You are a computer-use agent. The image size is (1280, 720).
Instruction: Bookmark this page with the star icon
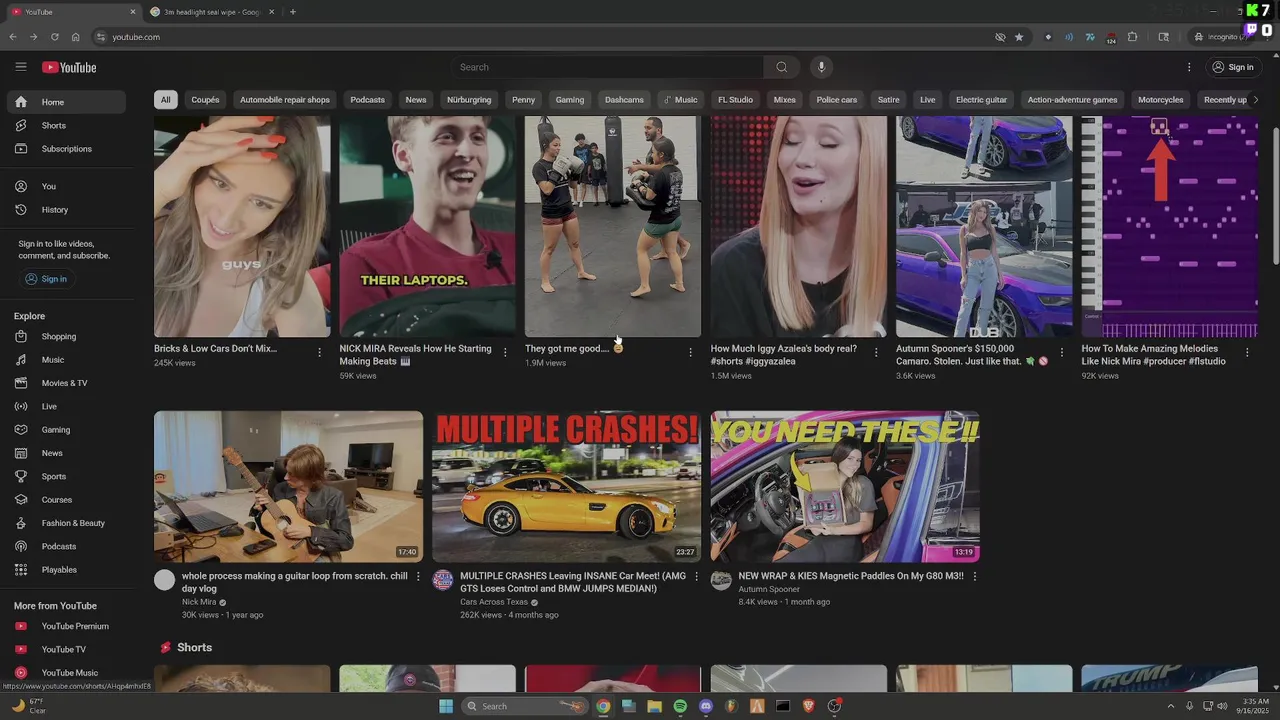tap(1019, 37)
